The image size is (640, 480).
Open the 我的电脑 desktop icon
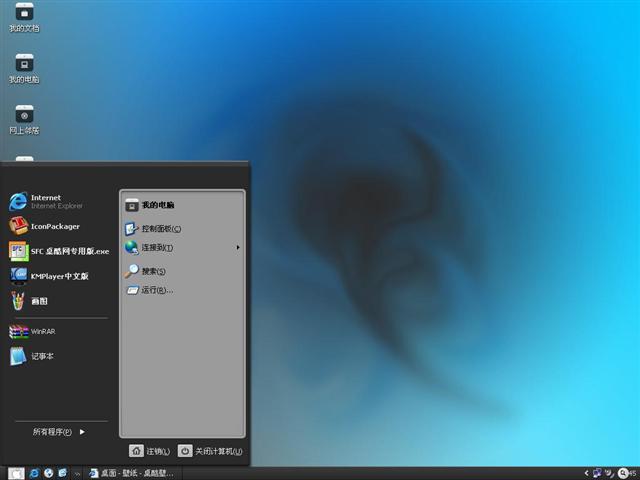pyautogui.click(x=24, y=68)
